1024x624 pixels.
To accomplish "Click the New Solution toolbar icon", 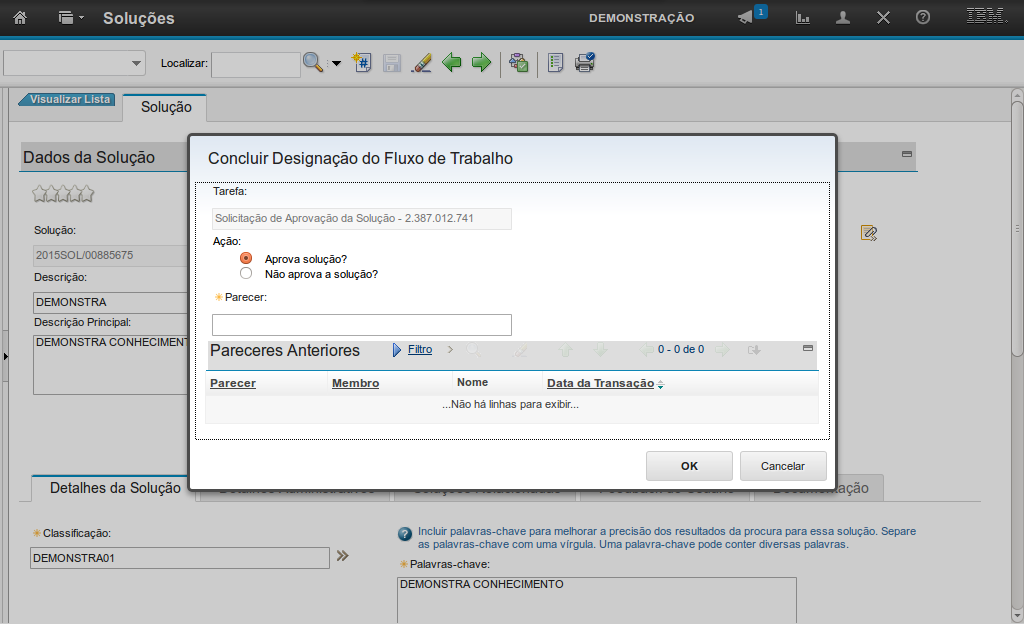I will tap(362, 63).
